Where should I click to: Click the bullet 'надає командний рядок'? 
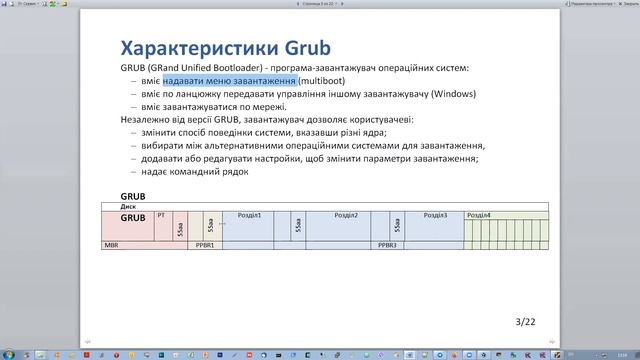point(195,171)
